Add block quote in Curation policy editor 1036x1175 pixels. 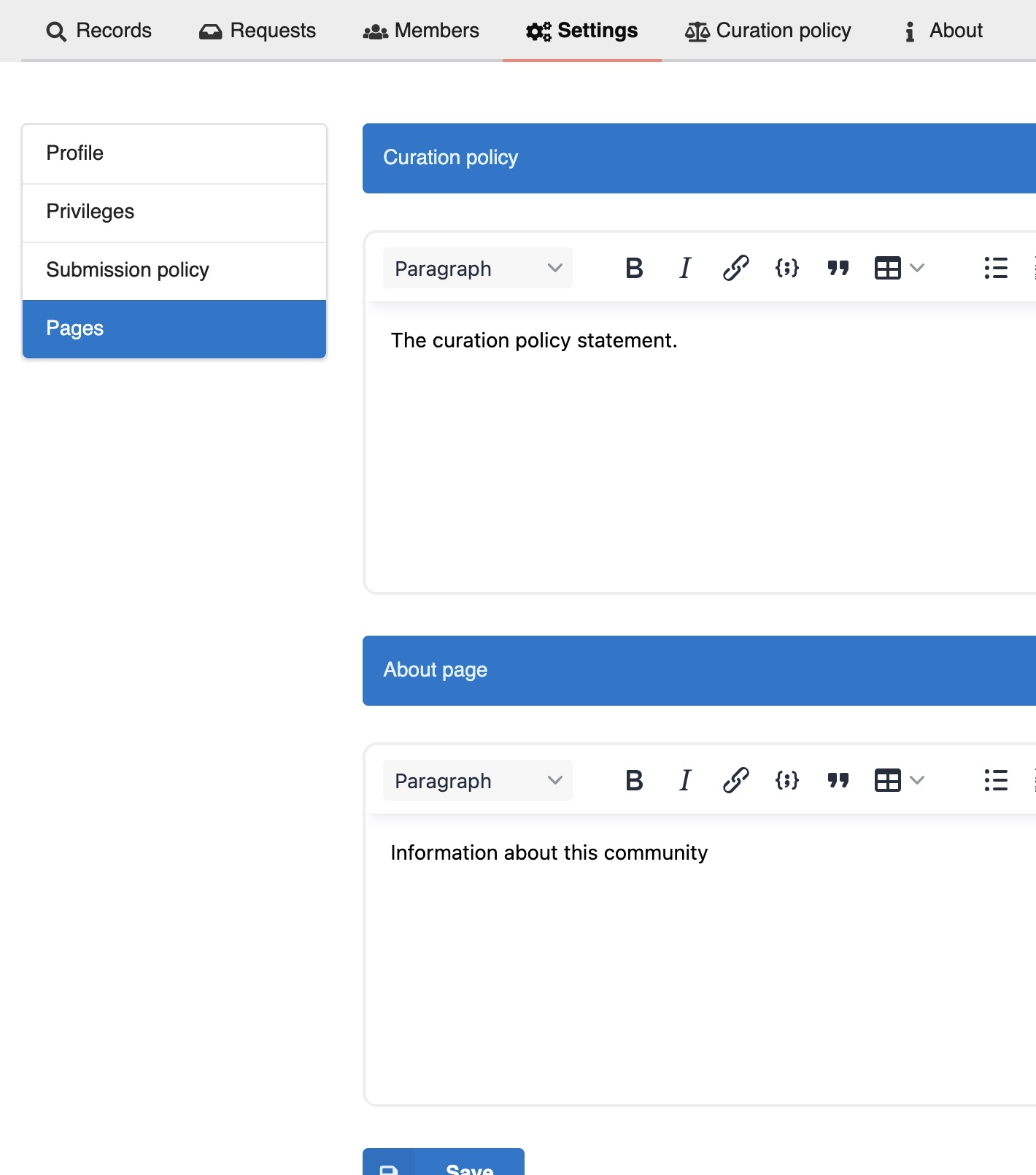[838, 268]
